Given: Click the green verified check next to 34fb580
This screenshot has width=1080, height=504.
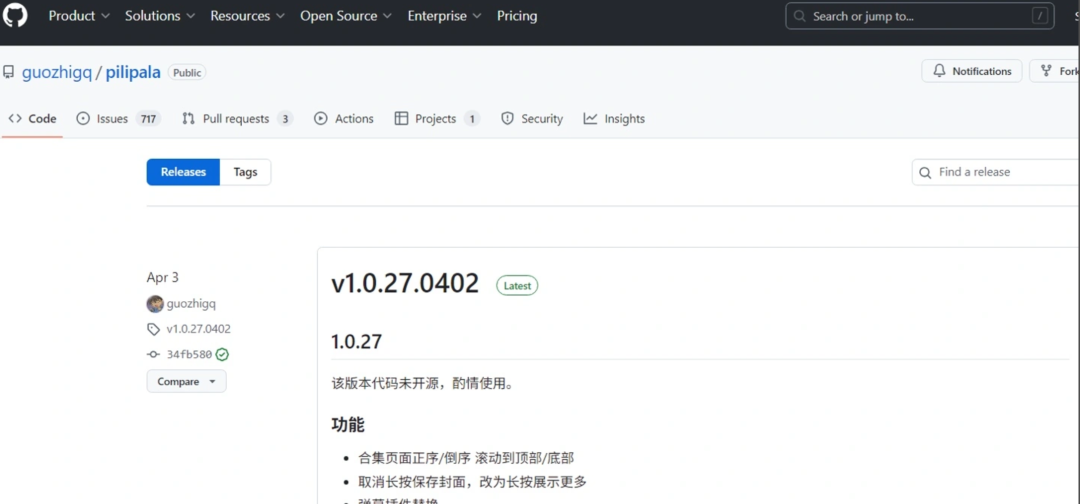Looking at the screenshot, I should [x=222, y=355].
